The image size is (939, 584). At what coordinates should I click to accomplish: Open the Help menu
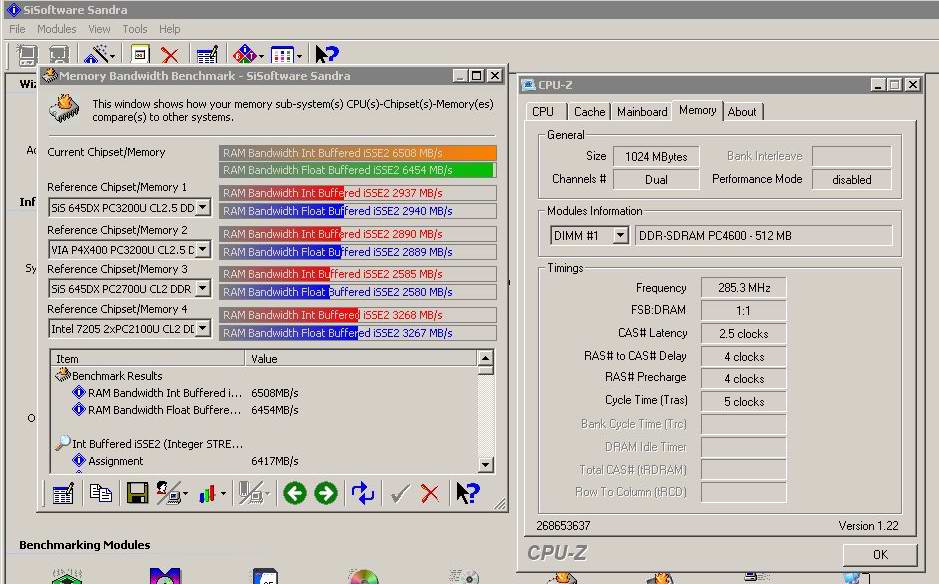(169, 29)
